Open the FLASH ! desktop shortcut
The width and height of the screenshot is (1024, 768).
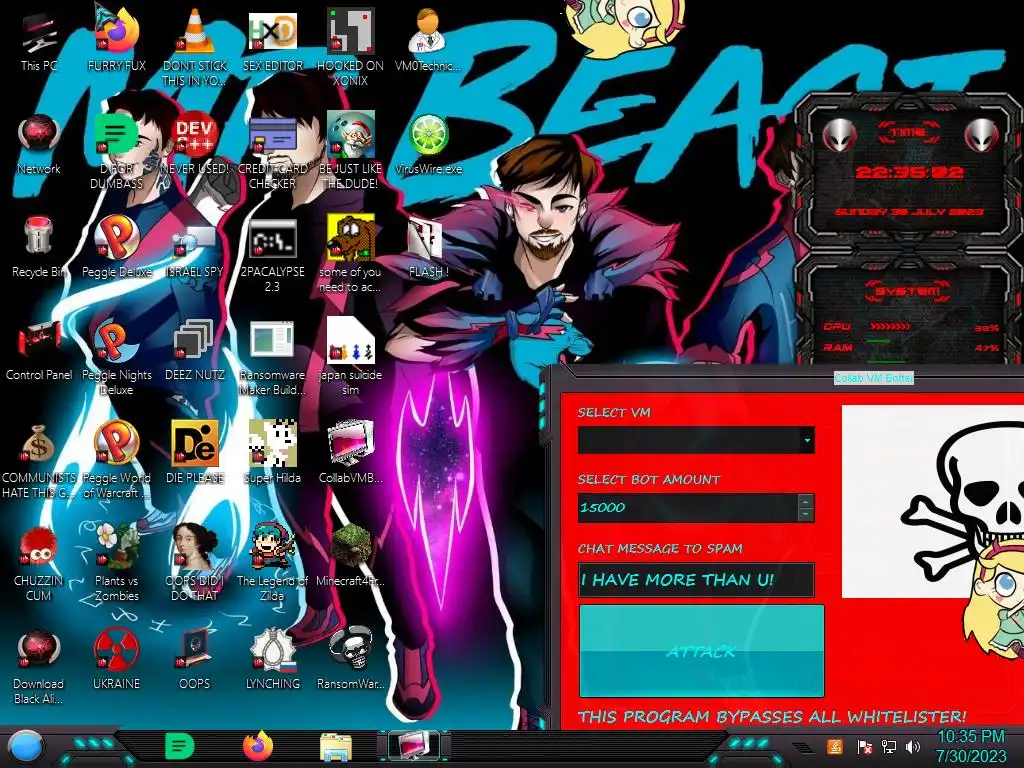point(428,247)
